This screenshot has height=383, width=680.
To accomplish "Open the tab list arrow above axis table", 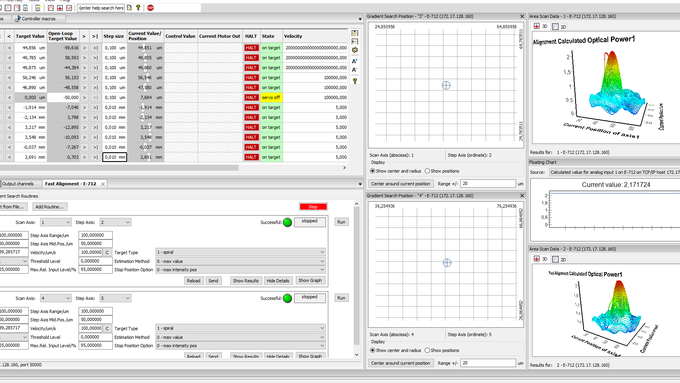I will 360,19.
